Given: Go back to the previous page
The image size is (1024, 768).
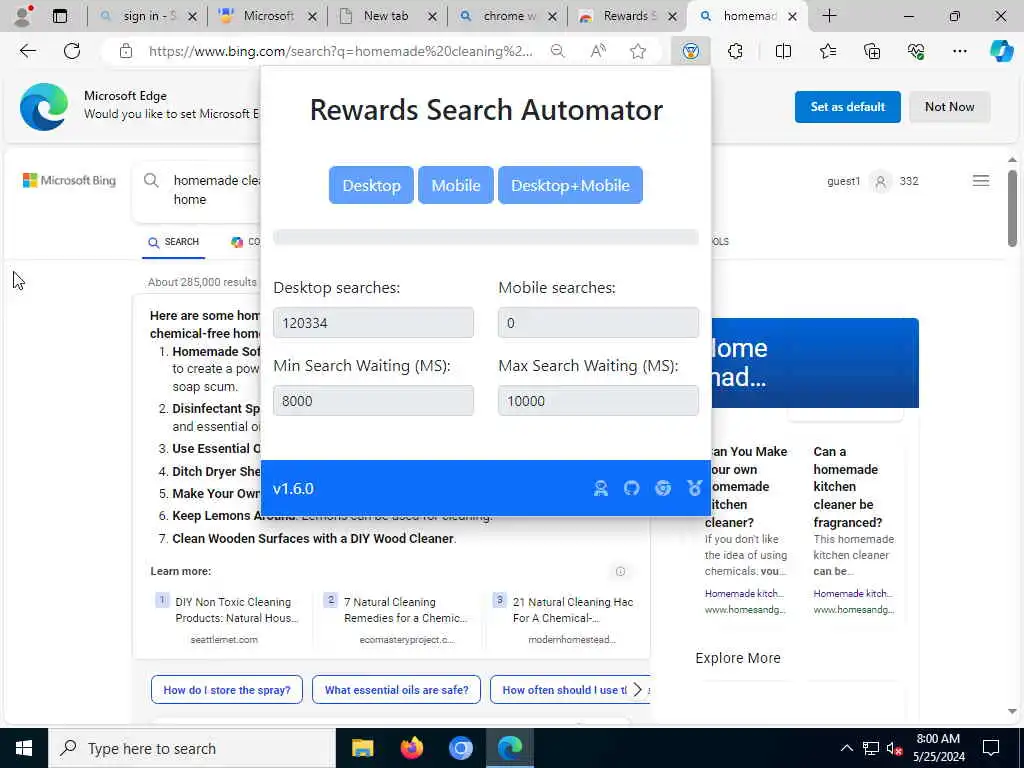Looking at the screenshot, I should tap(27, 51).
